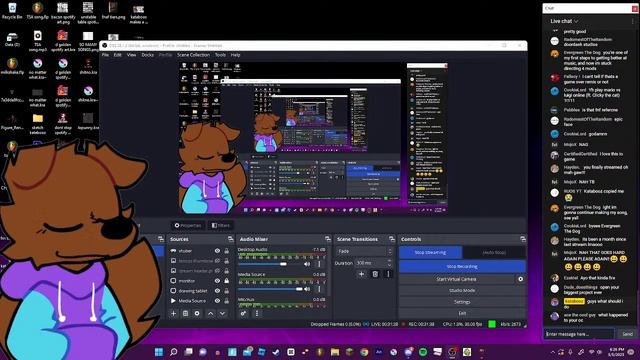Open Fade transition dropdown
The height and width of the screenshot is (360, 640).
coord(364,251)
